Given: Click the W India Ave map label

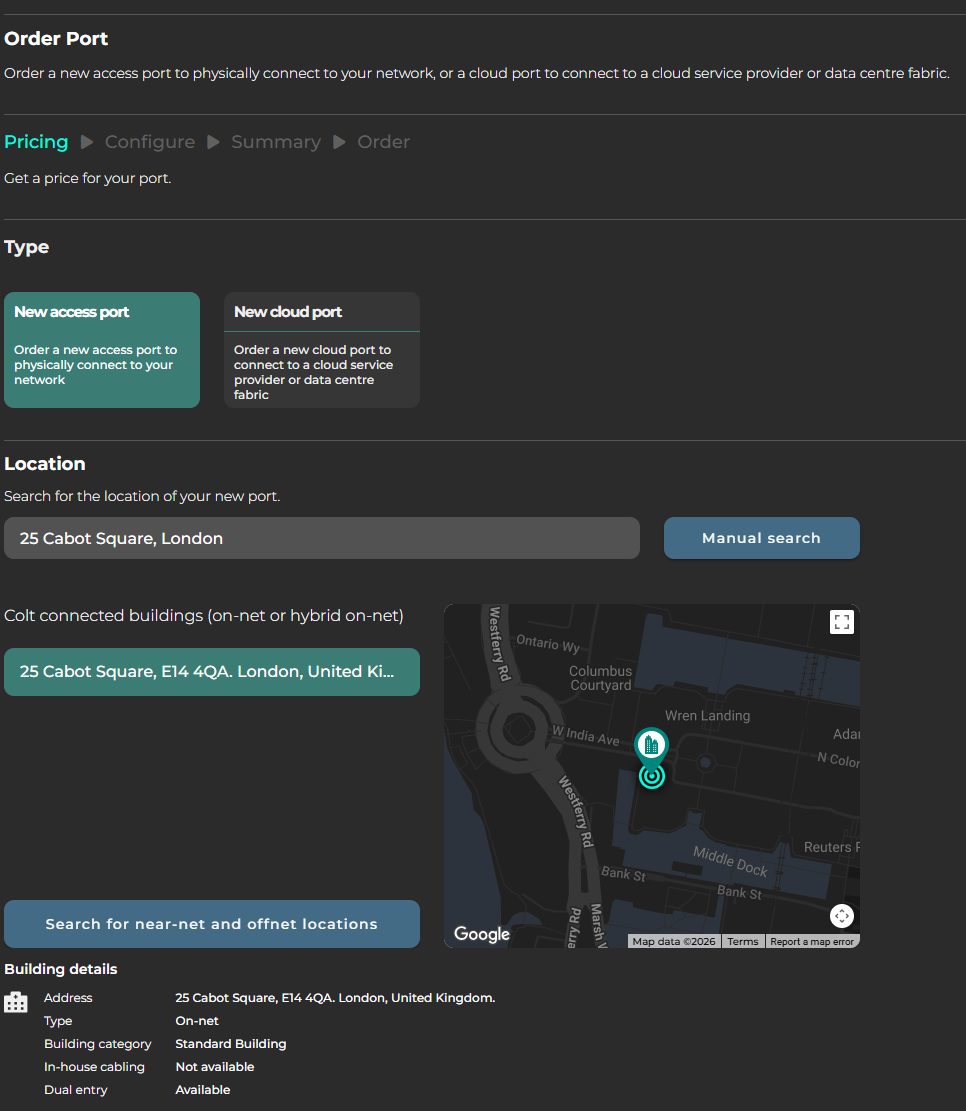Looking at the screenshot, I should 585,735.
